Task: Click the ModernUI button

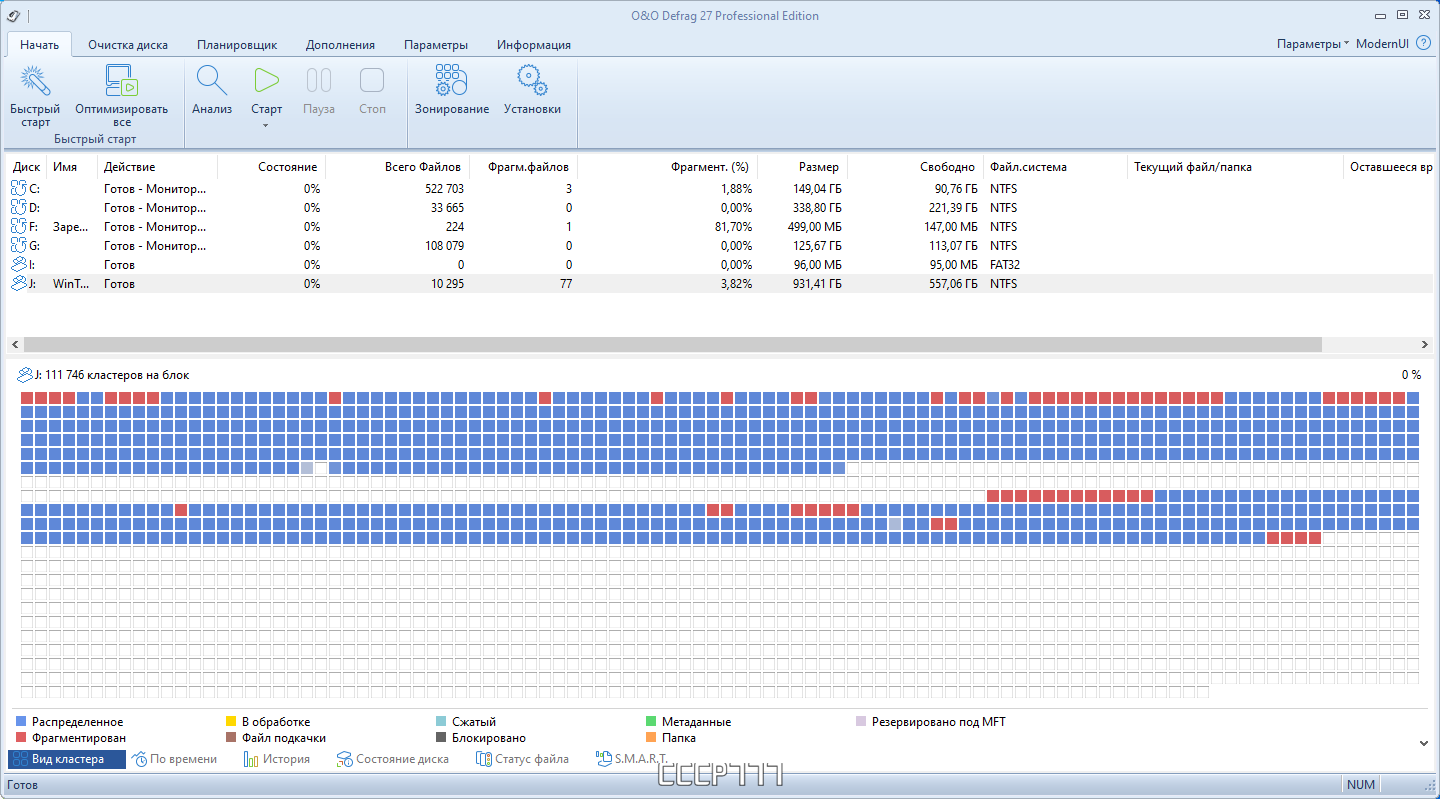Action: pyautogui.click(x=1382, y=43)
